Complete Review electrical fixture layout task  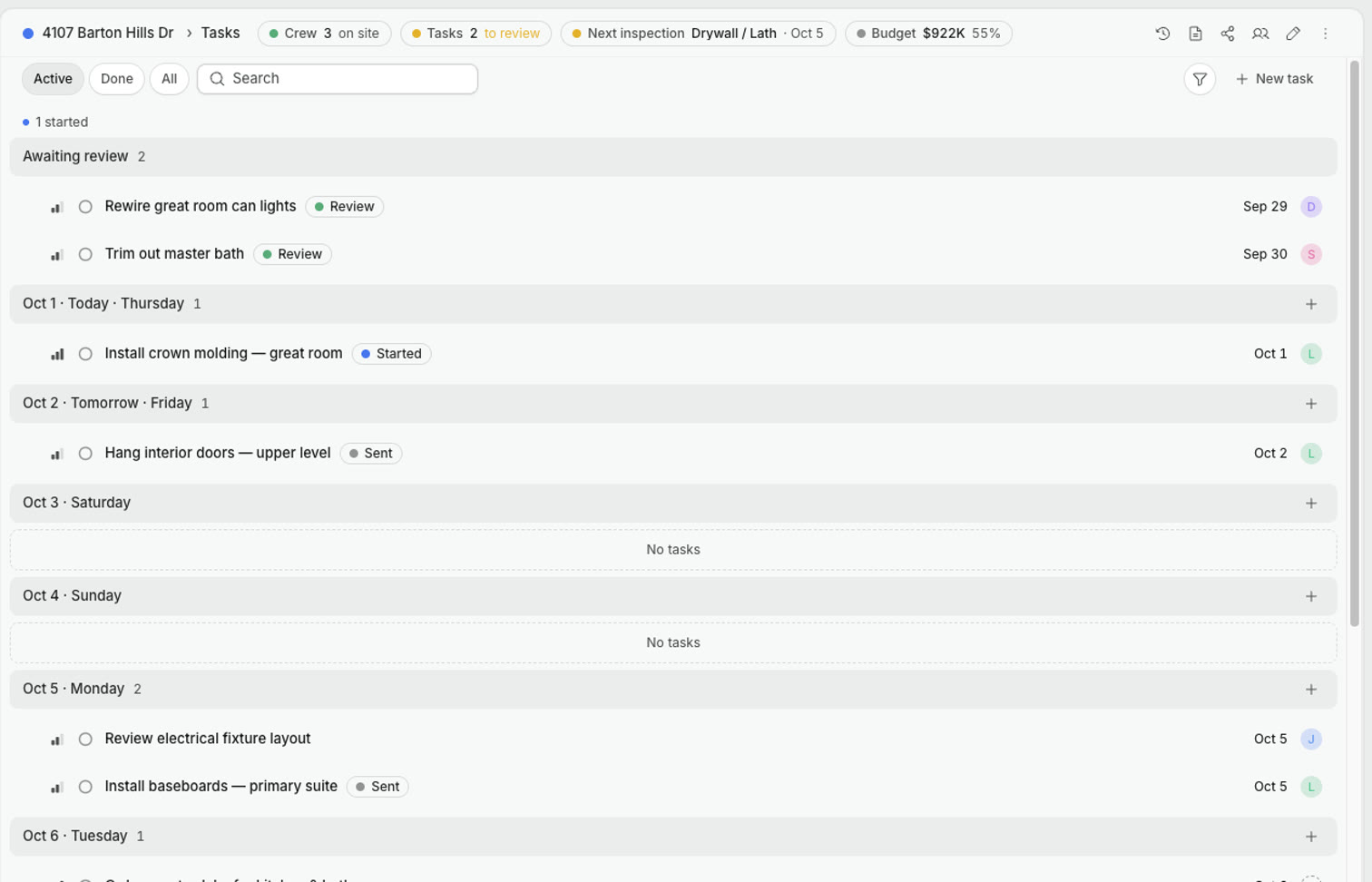click(x=85, y=740)
